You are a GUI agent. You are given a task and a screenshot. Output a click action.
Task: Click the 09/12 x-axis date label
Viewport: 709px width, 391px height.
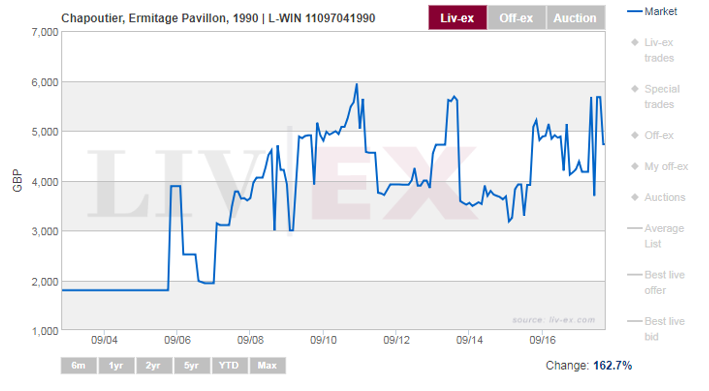point(397,340)
